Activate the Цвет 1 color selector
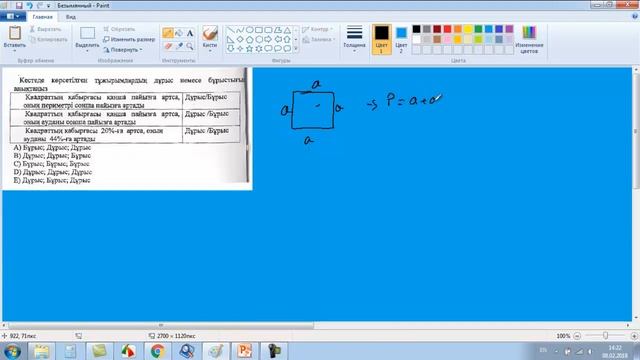The height and width of the screenshot is (360, 640). click(x=382, y=39)
